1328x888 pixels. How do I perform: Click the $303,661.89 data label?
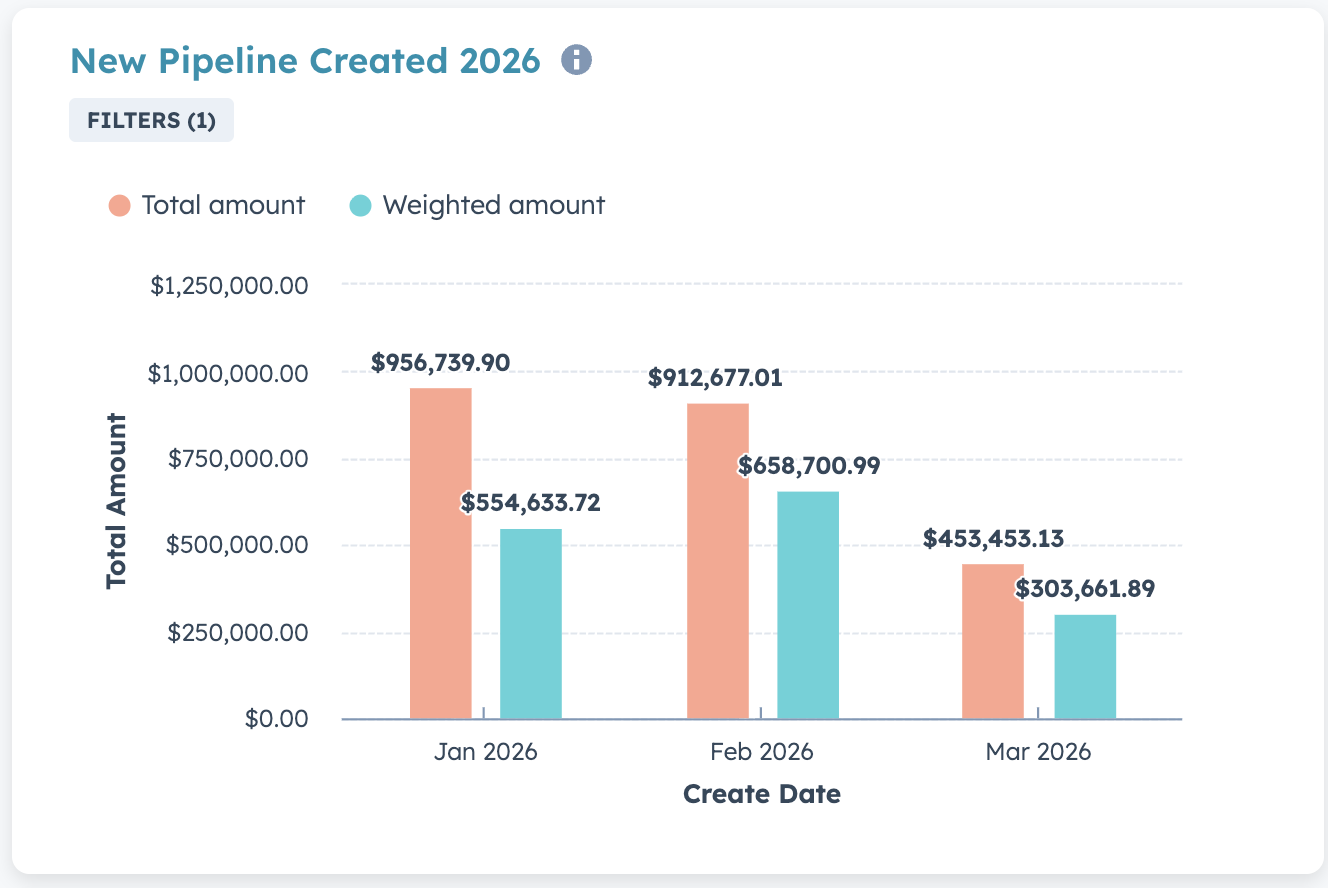1085,589
